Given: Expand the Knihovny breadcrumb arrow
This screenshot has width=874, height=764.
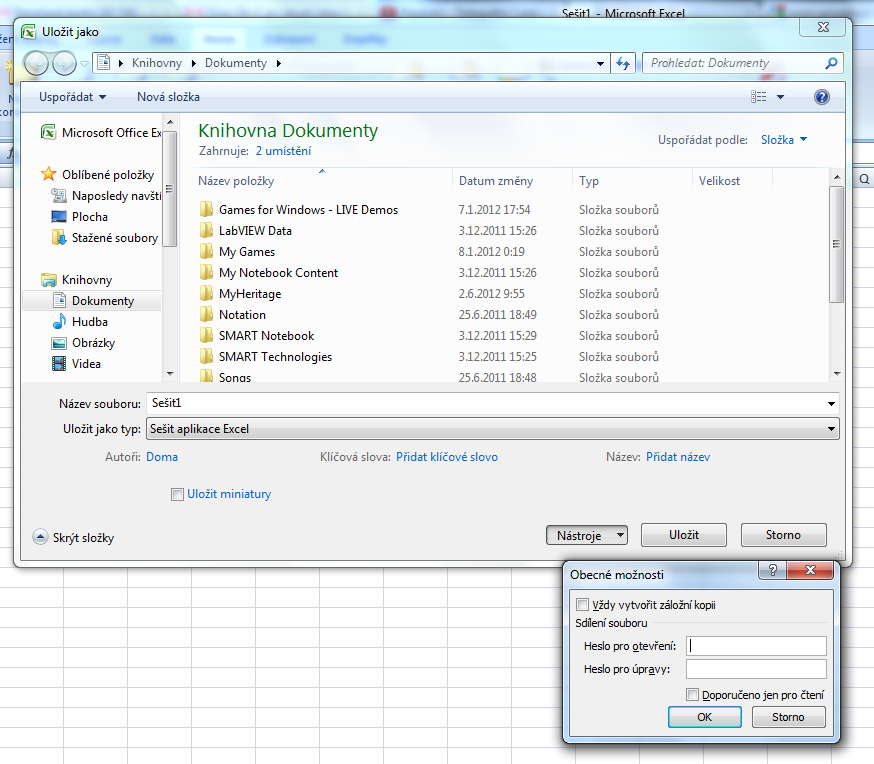Looking at the screenshot, I should (x=194, y=64).
